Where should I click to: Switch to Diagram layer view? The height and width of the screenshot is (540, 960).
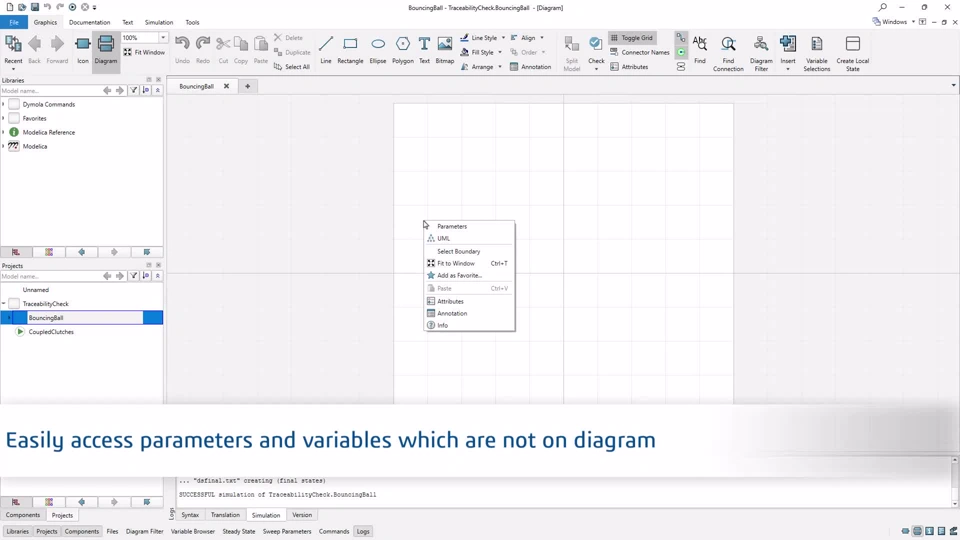[x=105, y=51]
